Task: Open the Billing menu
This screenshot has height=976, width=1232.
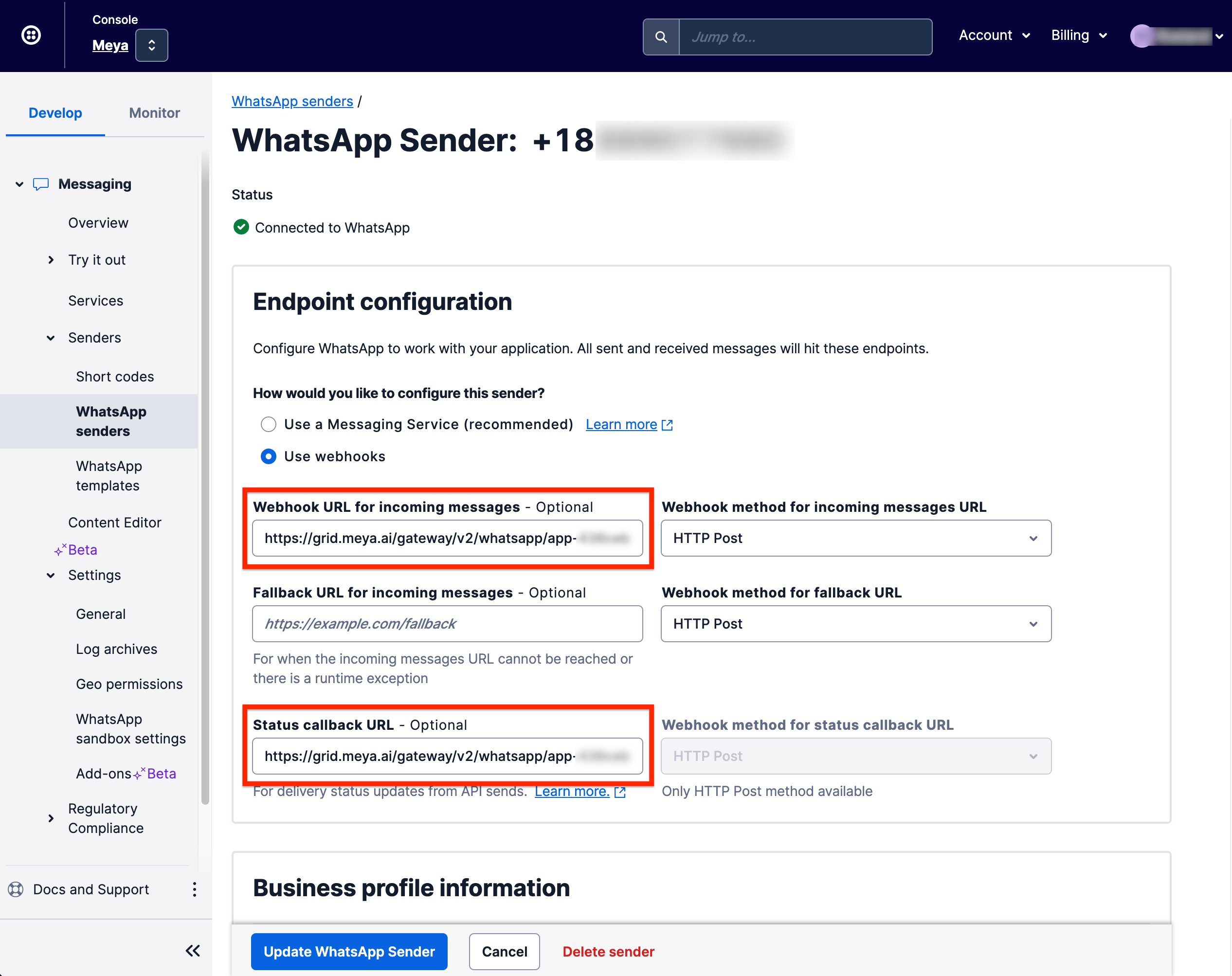Action: click(x=1079, y=36)
